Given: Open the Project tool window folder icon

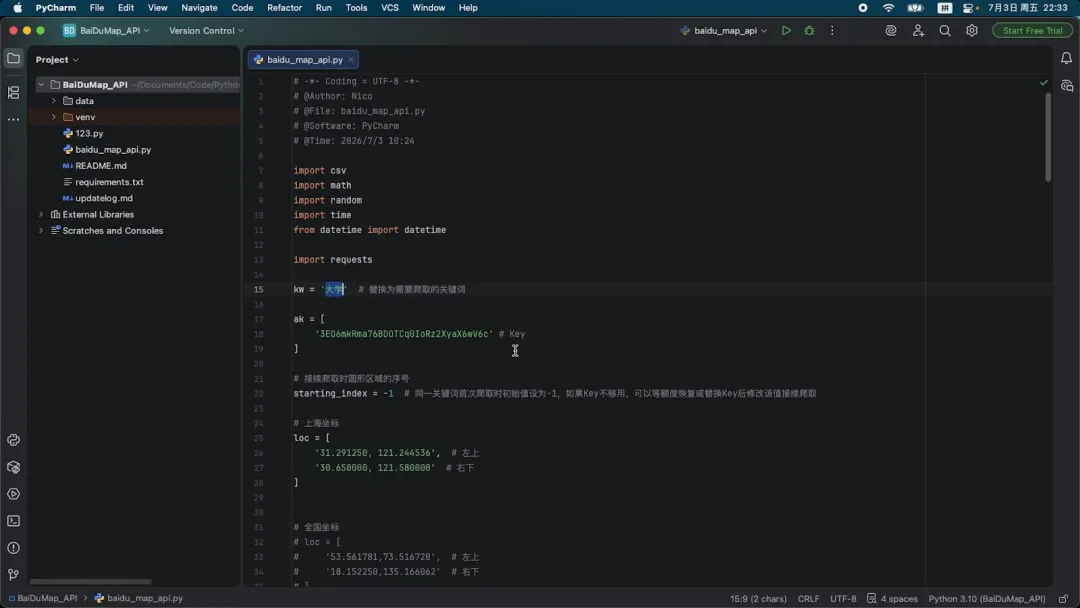Looking at the screenshot, I should coord(13,59).
